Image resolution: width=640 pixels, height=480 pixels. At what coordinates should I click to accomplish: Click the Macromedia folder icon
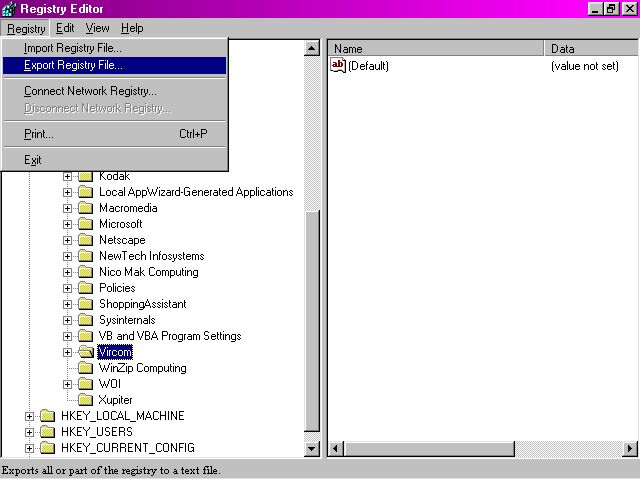pos(85,208)
